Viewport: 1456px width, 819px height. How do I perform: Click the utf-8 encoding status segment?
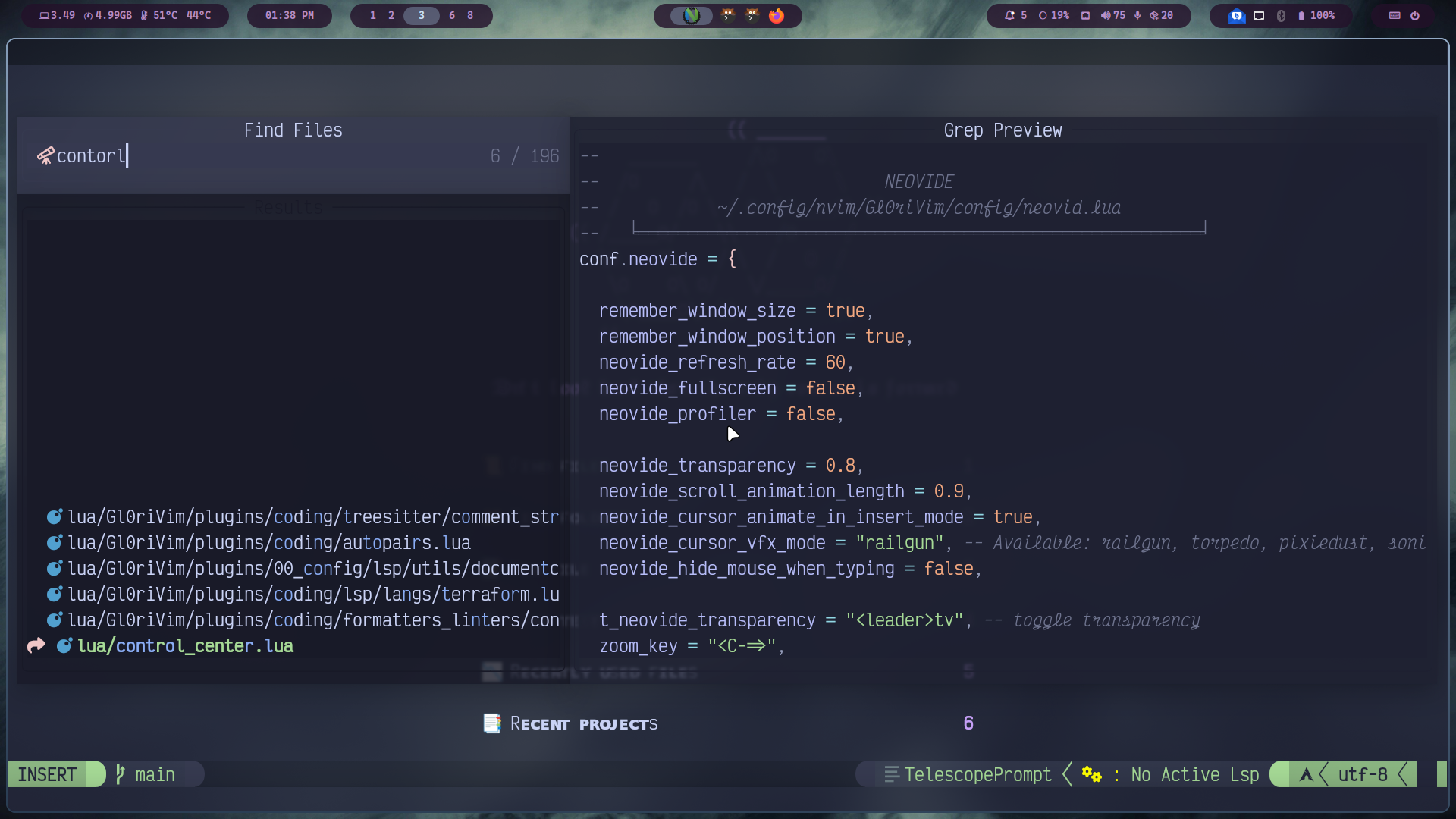click(1362, 774)
